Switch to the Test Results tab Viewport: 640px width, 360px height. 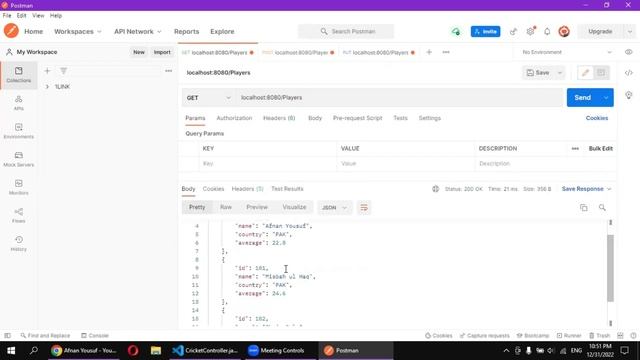[287, 189]
